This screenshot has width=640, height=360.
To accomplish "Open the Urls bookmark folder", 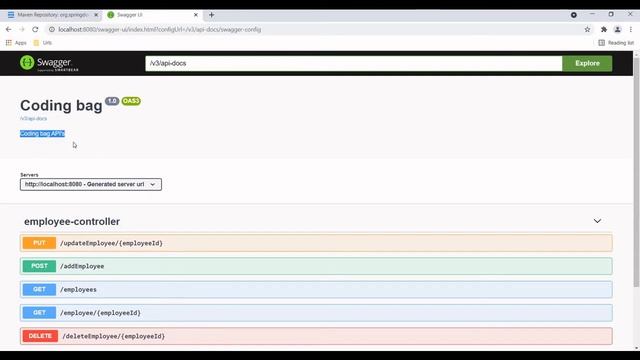I will (43, 42).
